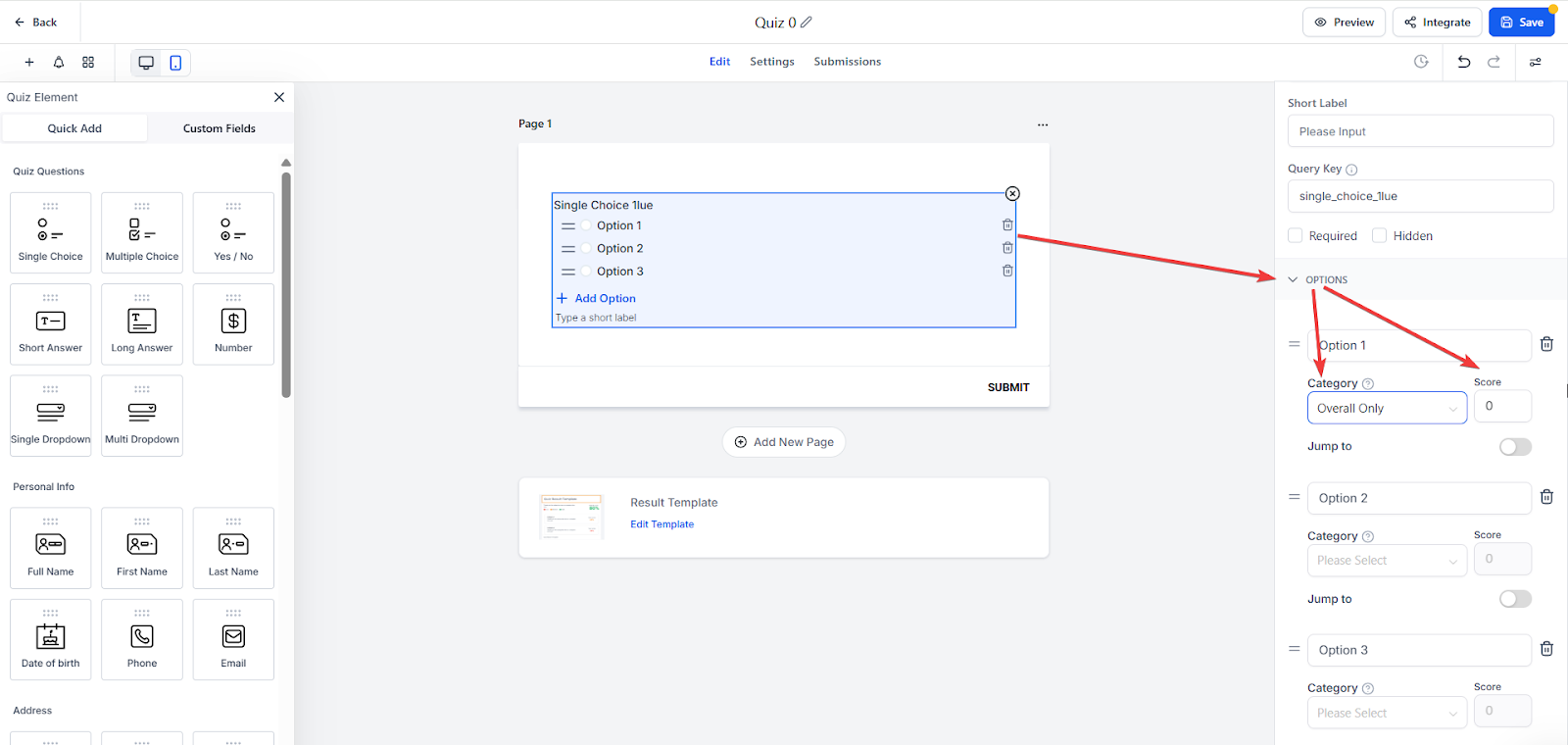Delete Option 1 in the canvas question

pos(1007,225)
